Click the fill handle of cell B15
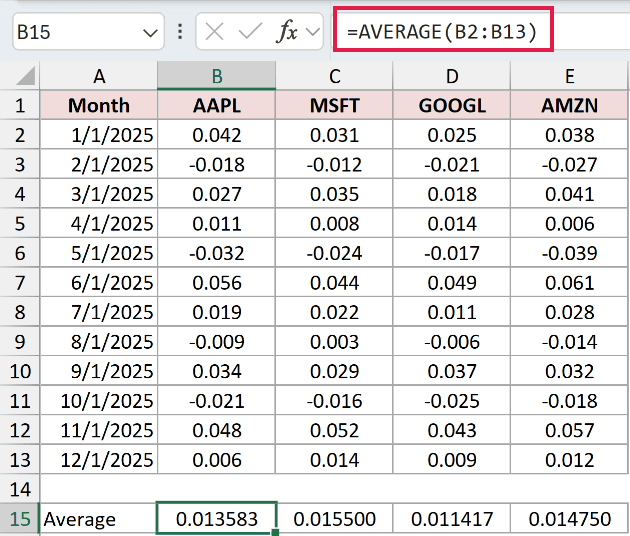The width and height of the screenshot is (630, 536). point(275,532)
